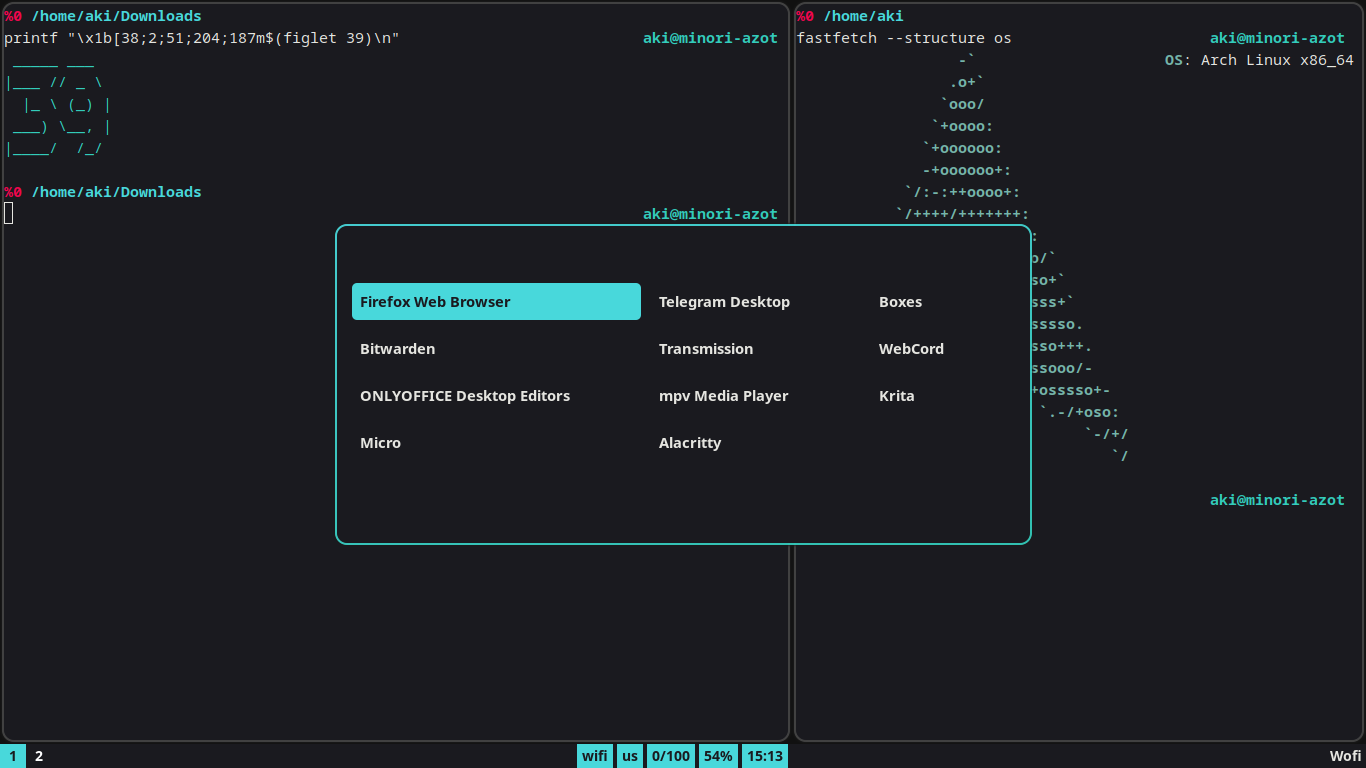The image size is (1366, 768).
Task: Click the wifi status block
Action: click(595, 756)
